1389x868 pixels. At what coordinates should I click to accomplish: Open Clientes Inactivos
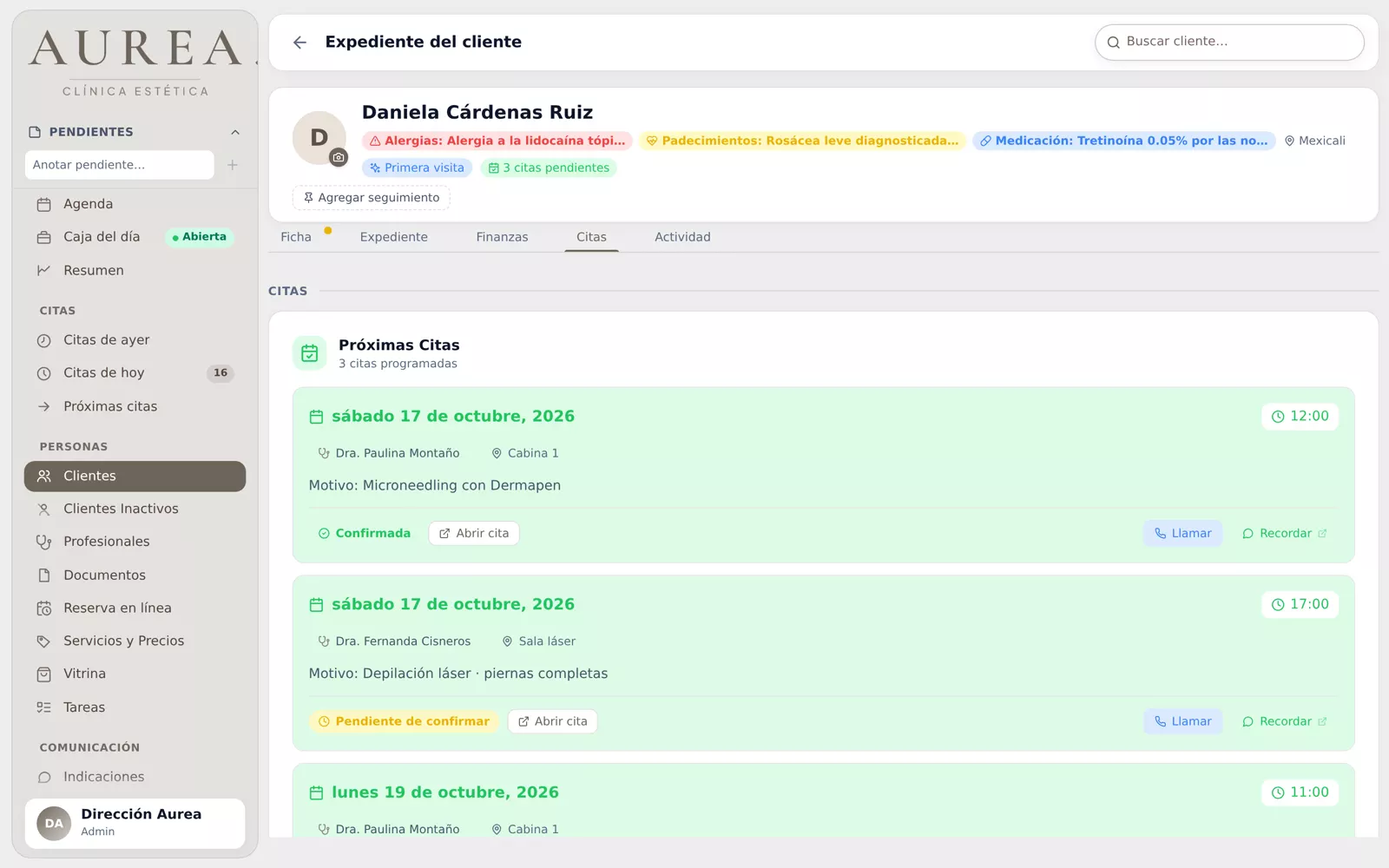(135, 509)
